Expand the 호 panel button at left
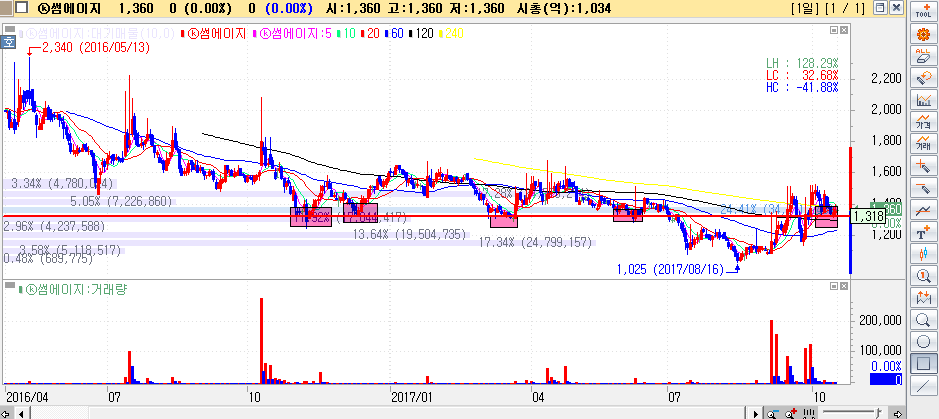This screenshot has height=419, width=939. pyautogui.click(x=7, y=42)
